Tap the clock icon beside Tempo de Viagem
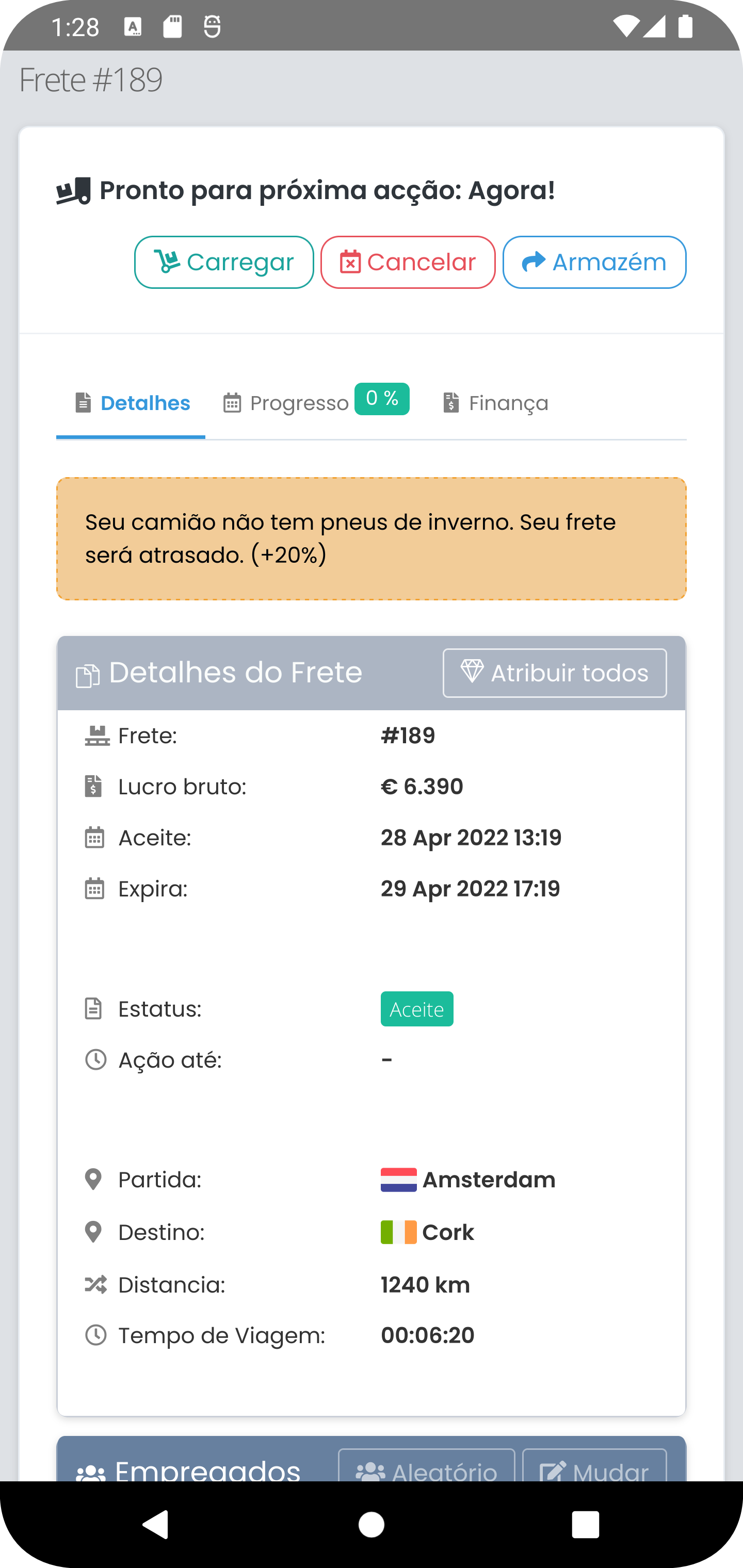Image resolution: width=743 pixels, height=1568 pixels. [95, 1335]
